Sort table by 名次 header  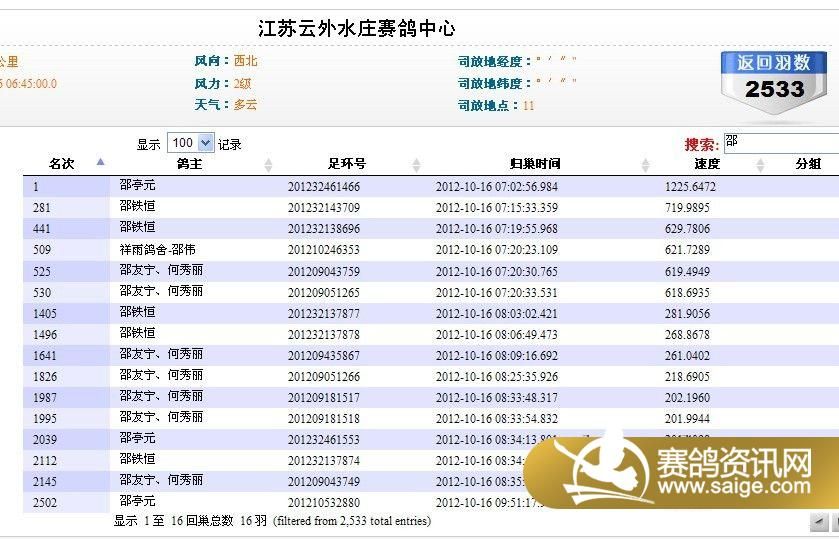coord(62,164)
